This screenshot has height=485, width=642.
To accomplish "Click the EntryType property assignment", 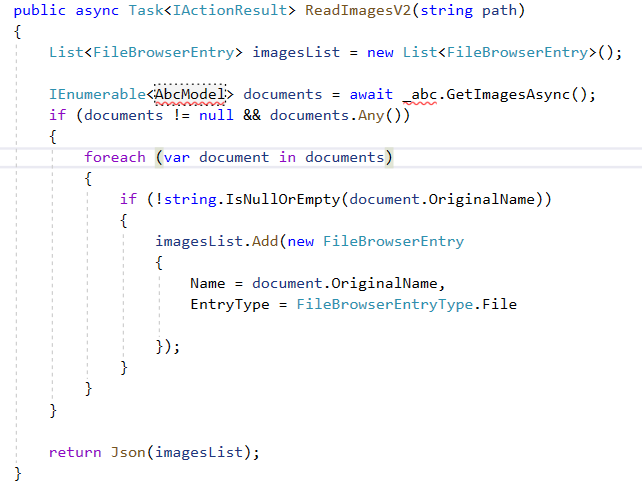I will [x=230, y=305].
